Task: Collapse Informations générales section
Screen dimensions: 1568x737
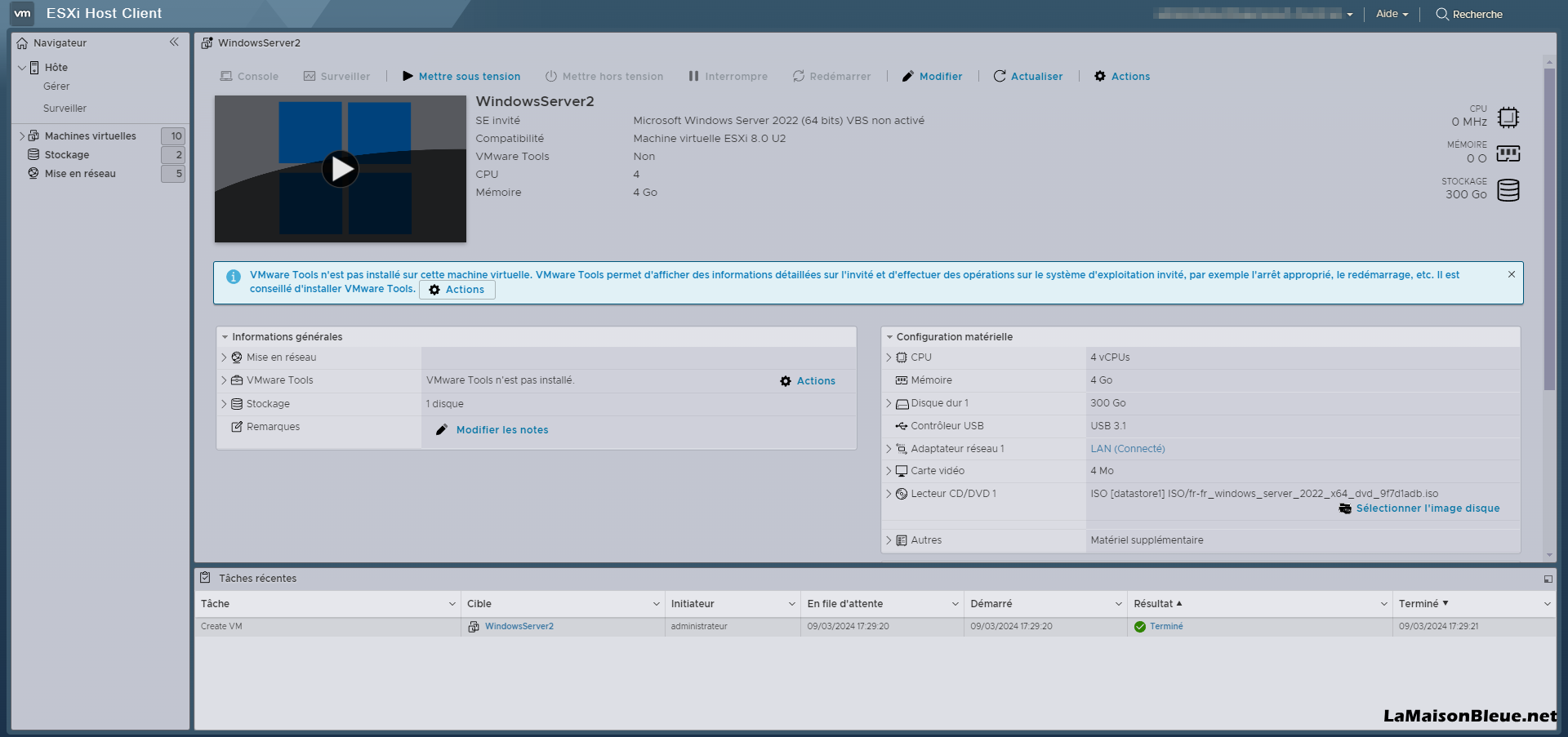Action: (x=225, y=337)
